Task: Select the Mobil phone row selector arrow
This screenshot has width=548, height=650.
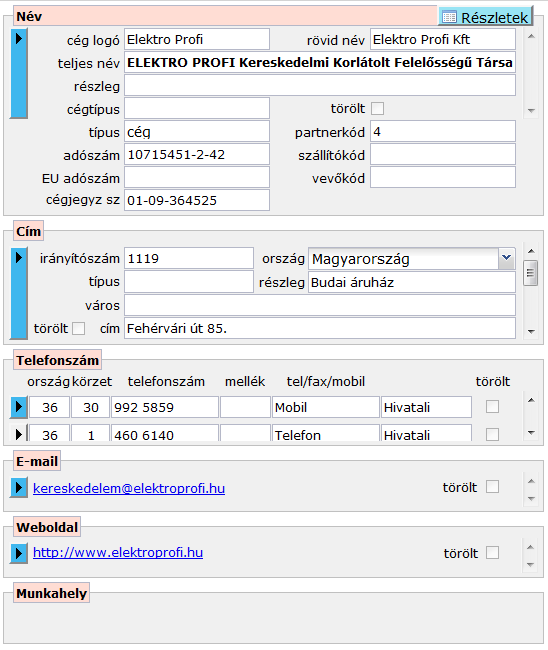Action: (x=19, y=407)
